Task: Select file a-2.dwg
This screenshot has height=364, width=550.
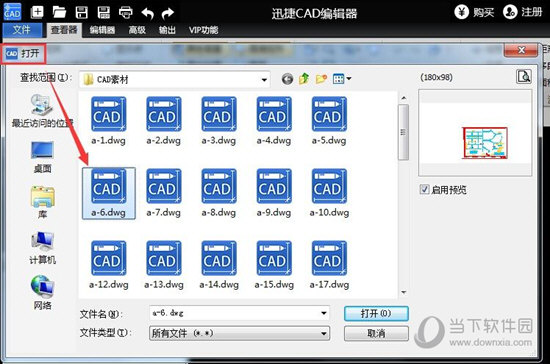Action: click(x=163, y=121)
